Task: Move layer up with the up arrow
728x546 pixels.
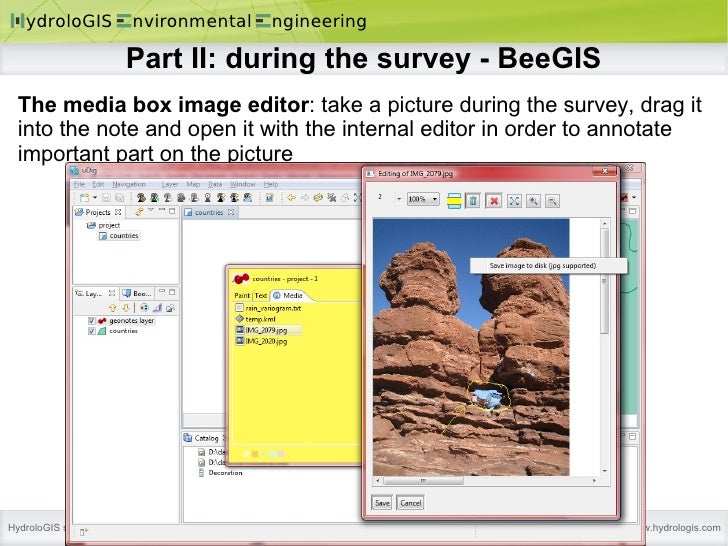Action: pyautogui.click(x=112, y=308)
